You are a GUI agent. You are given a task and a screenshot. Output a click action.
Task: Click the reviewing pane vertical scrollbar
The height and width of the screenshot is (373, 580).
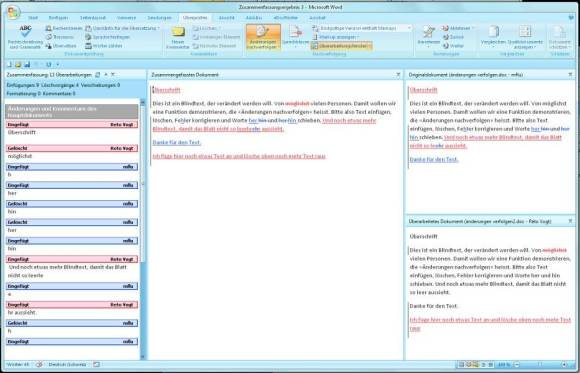[143, 229]
